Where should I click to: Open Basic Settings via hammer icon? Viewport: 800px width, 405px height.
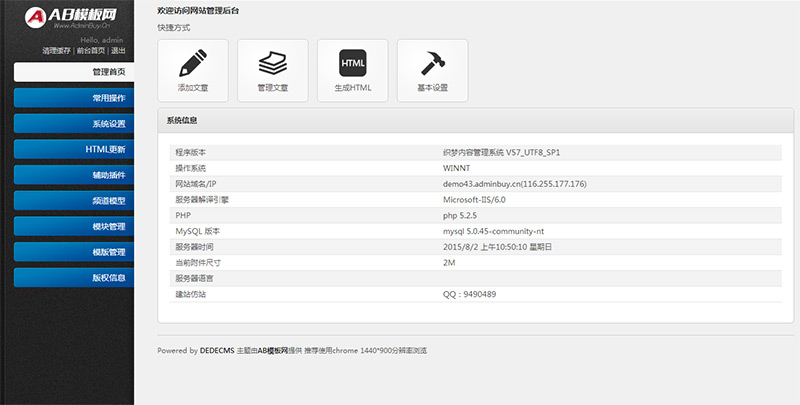432,70
